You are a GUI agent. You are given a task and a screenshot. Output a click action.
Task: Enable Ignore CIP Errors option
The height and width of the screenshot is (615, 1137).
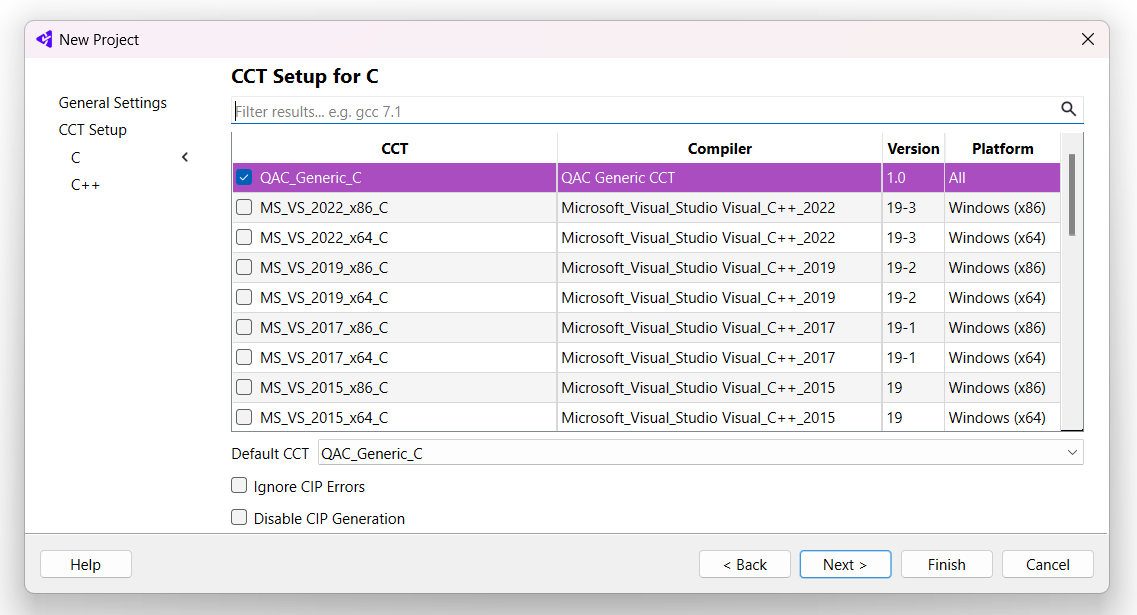pyautogui.click(x=239, y=485)
